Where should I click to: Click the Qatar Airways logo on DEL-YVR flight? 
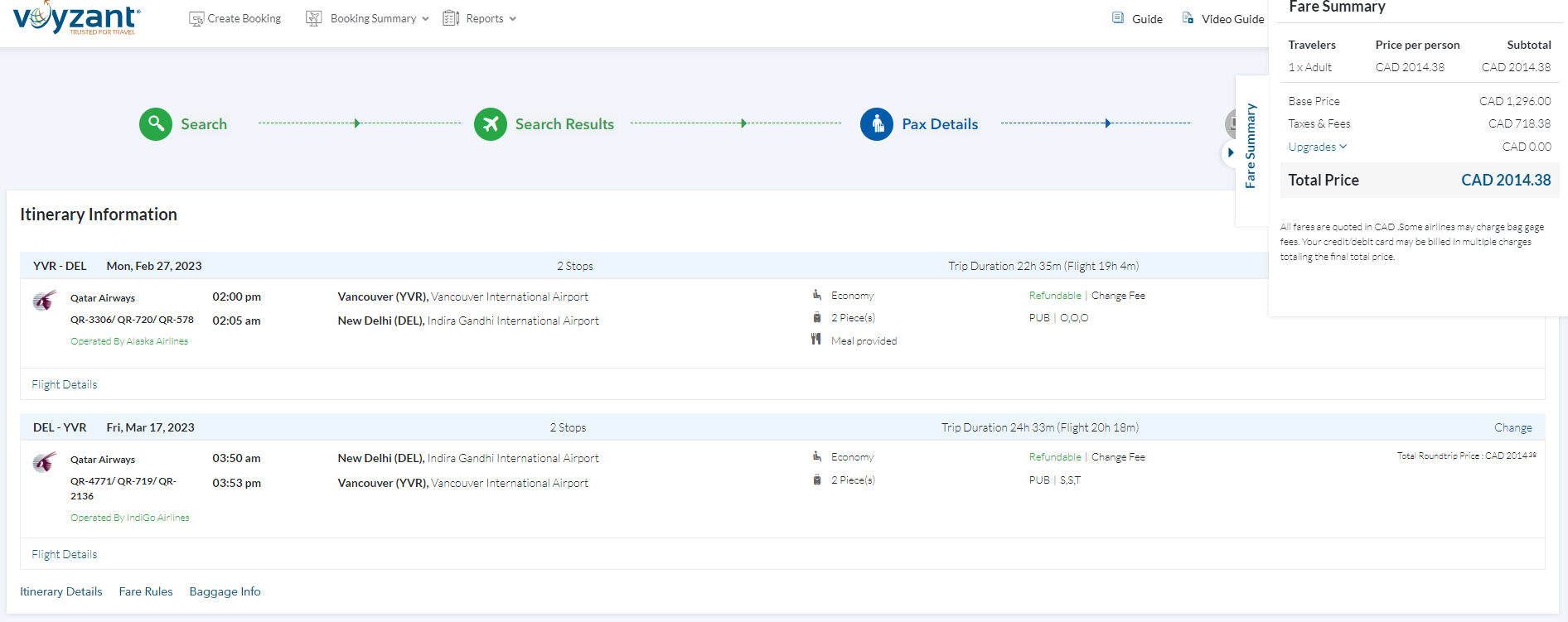coord(45,461)
